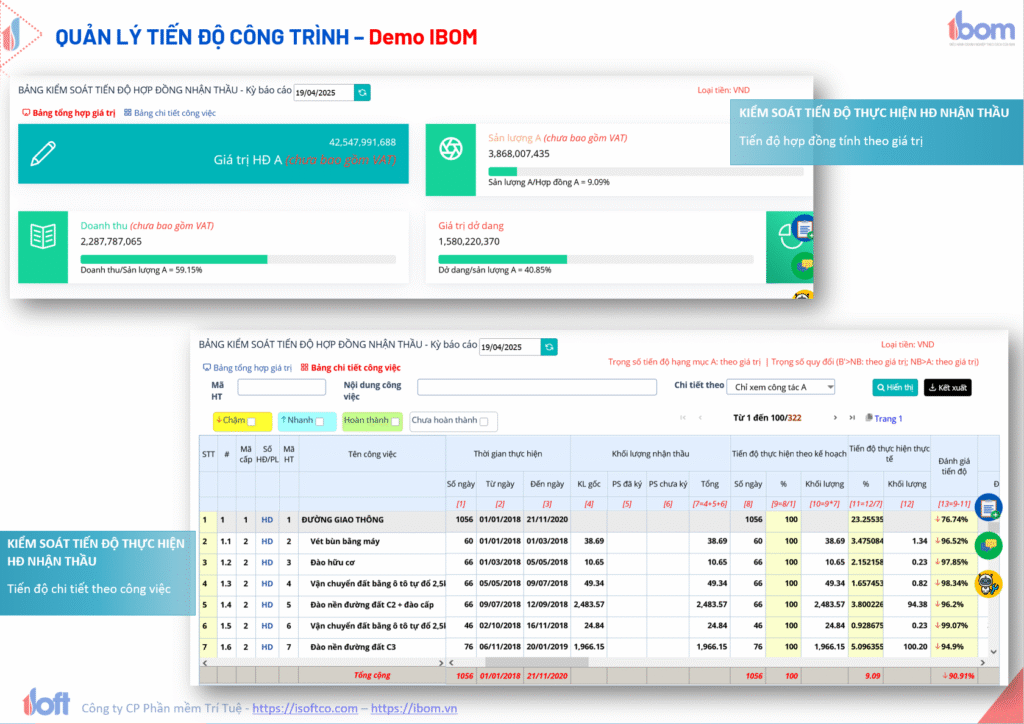Viewport: 1024px width, 724px height.
Task: Tick the Nhanh filter checkbox
Action: coord(320,421)
